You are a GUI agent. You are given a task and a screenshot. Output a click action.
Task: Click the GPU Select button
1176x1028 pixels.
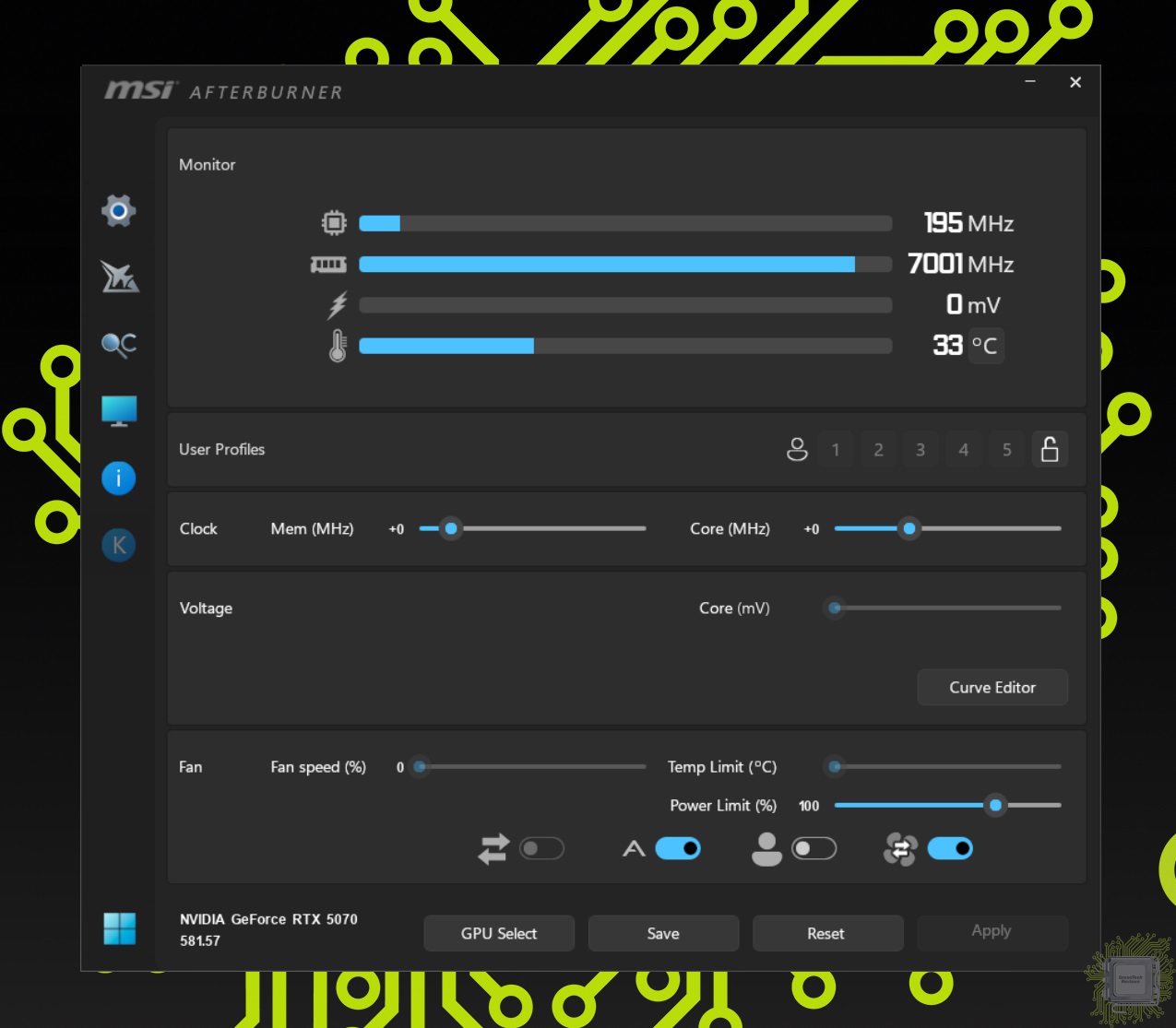click(x=499, y=933)
